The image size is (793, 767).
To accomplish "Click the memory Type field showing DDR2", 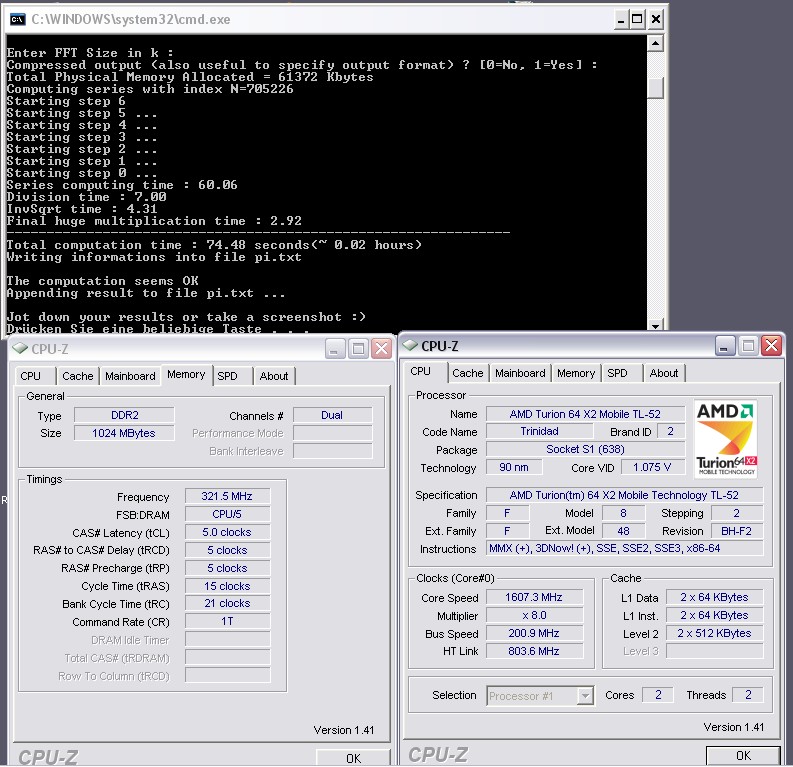I will click(x=124, y=415).
